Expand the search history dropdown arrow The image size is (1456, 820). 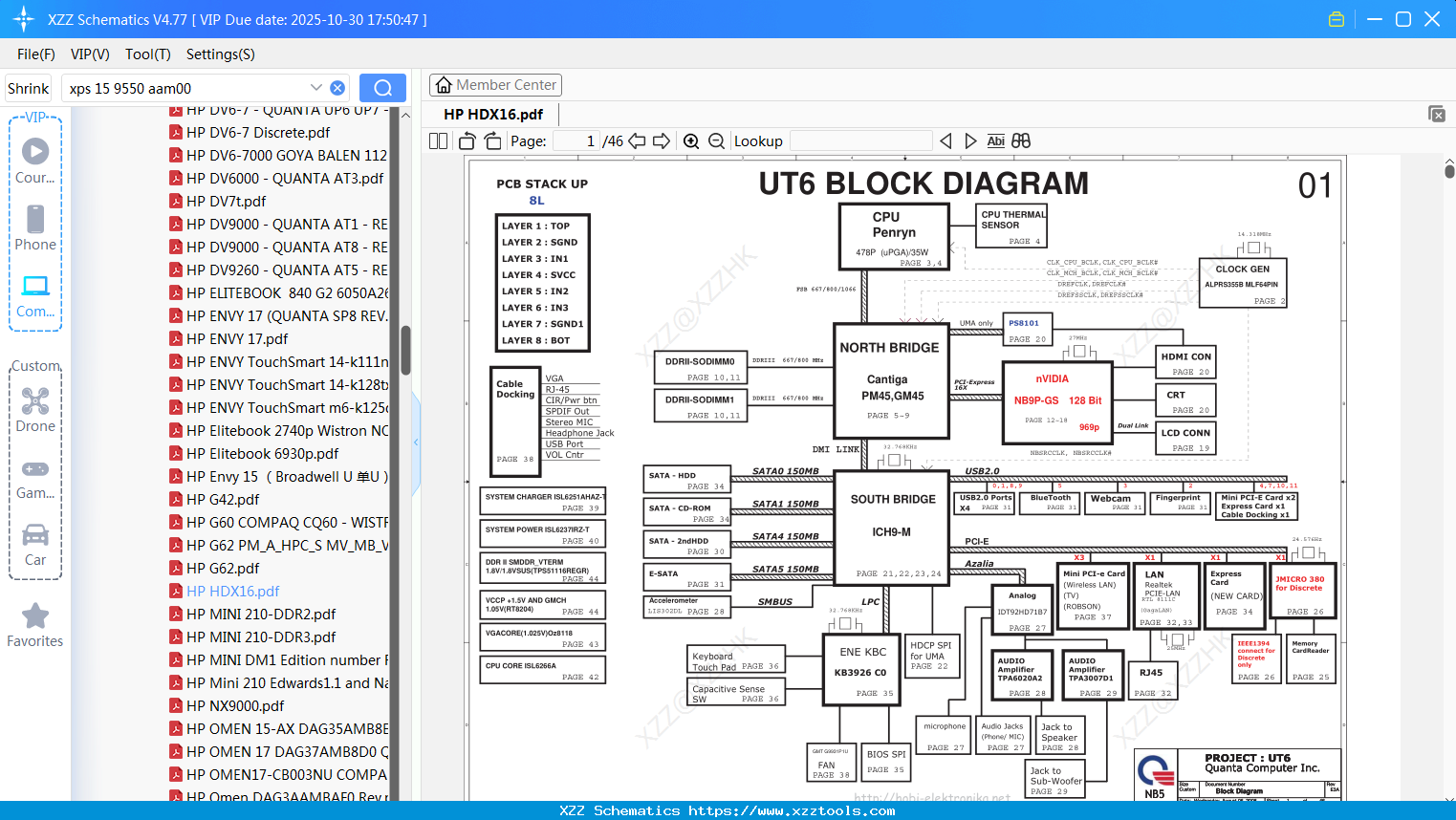[x=316, y=87]
